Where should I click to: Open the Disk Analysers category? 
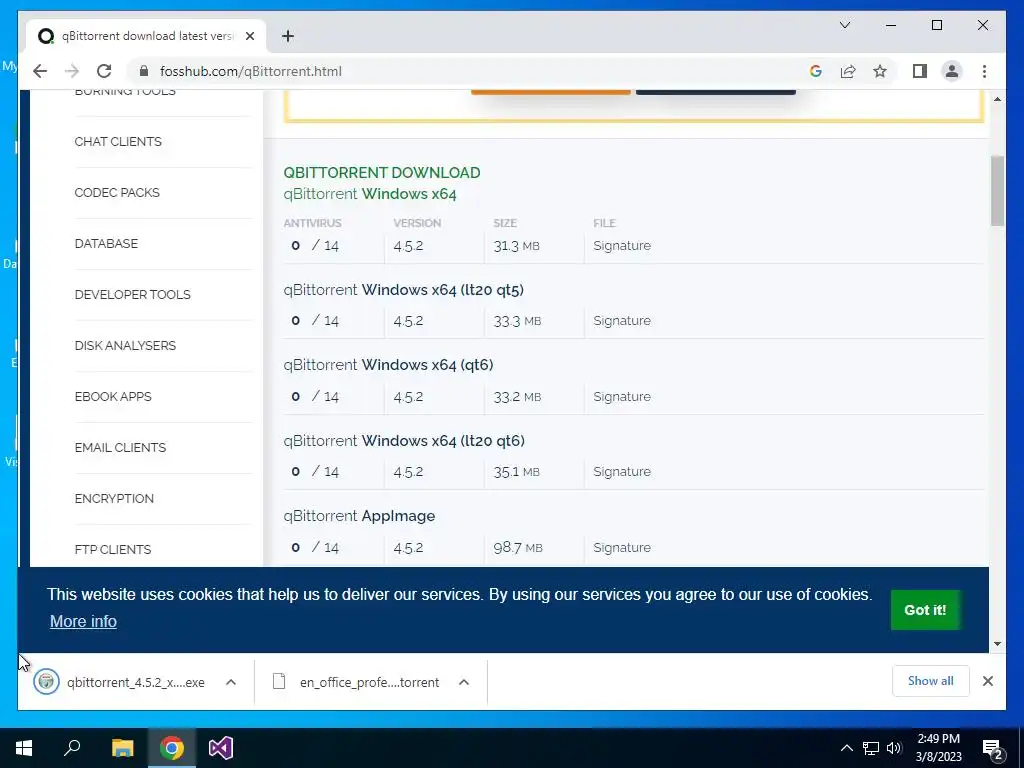pos(125,345)
